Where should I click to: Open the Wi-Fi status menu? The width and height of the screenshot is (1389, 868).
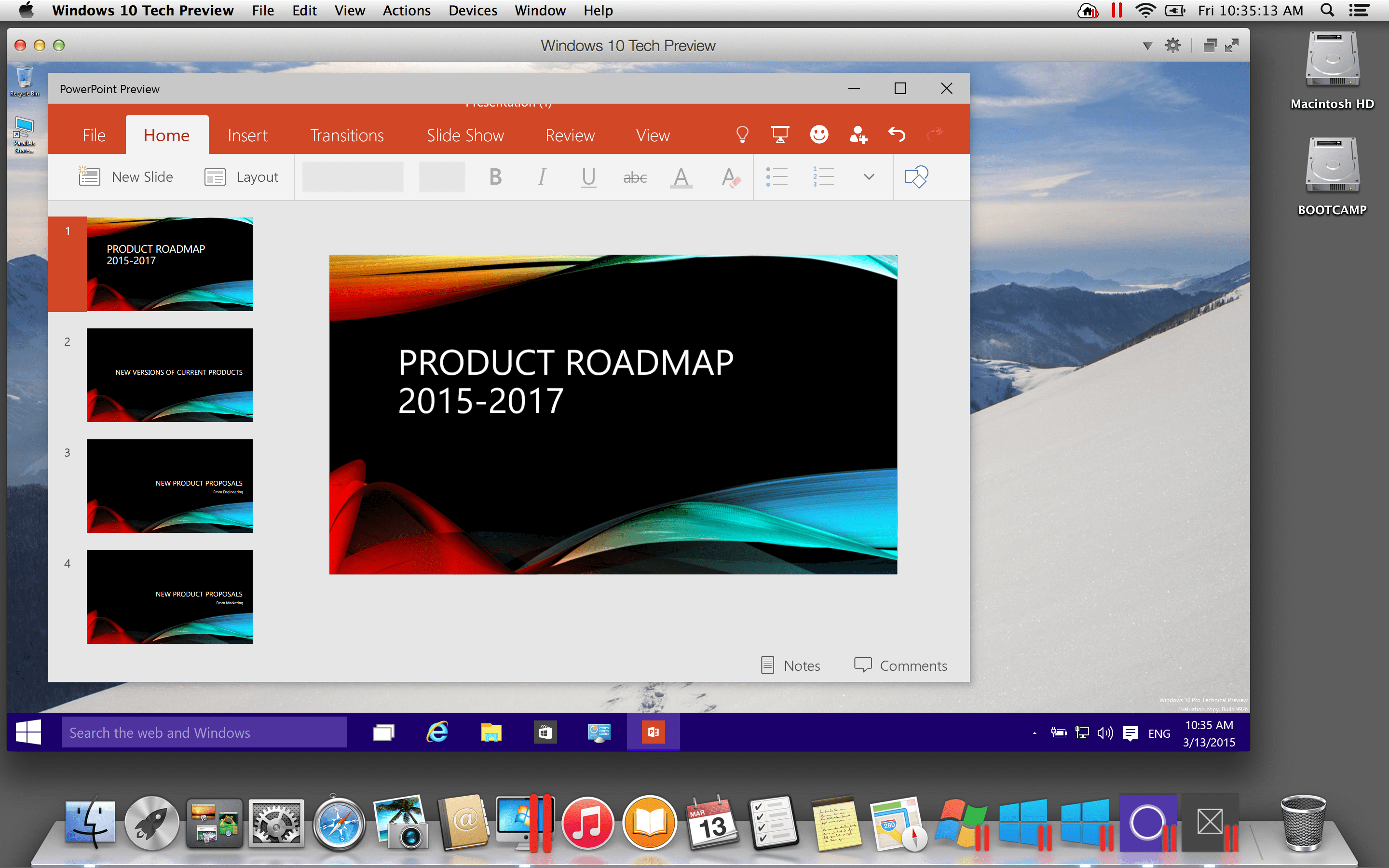click(1145, 10)
